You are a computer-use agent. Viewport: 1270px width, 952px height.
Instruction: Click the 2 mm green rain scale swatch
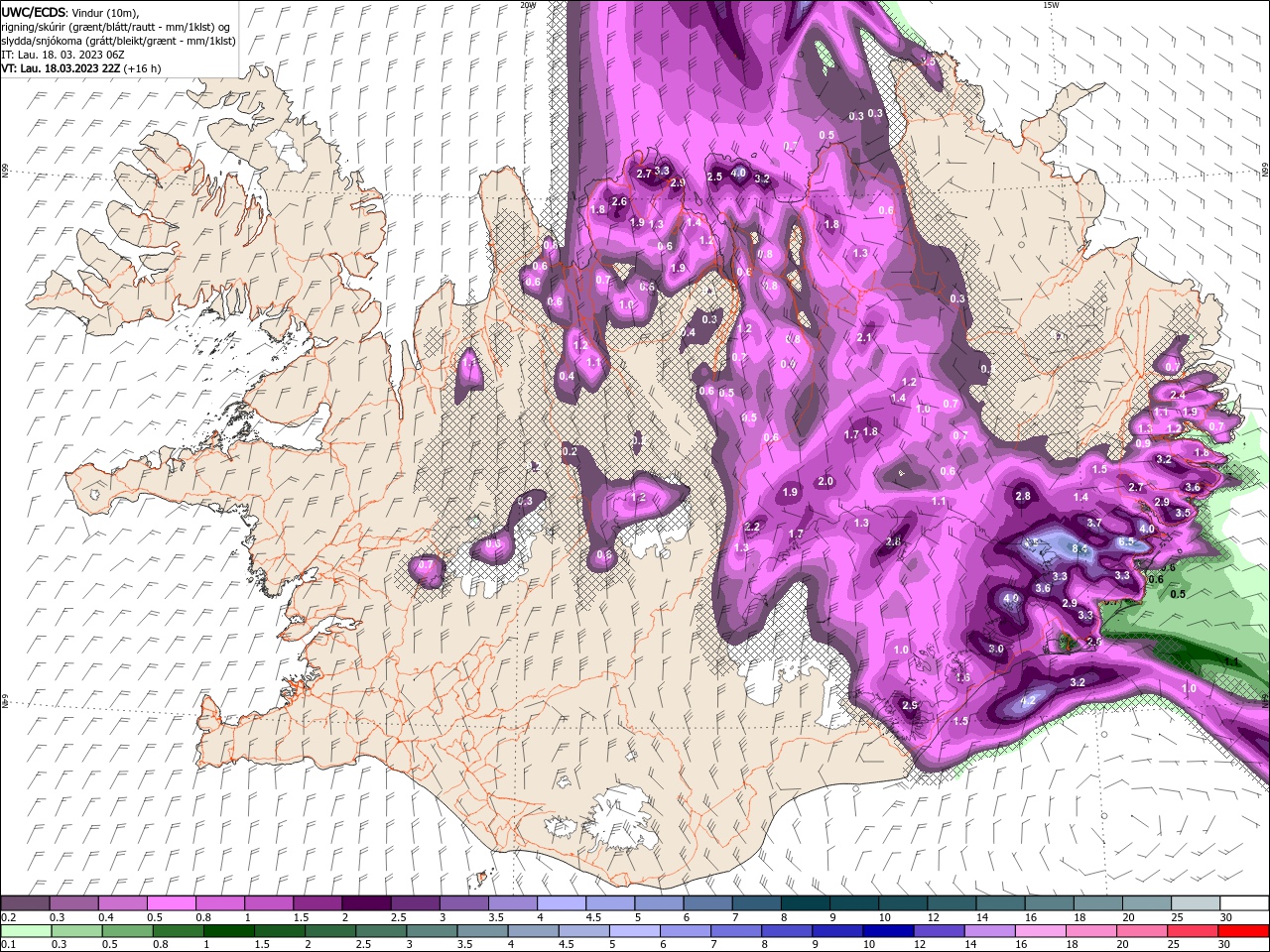(x=330, y=931)
